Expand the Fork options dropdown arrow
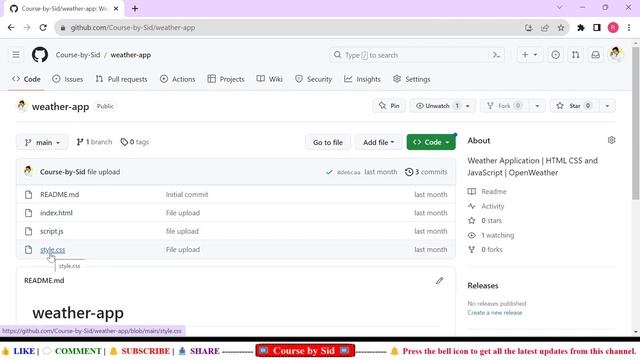 (x=537, y=106)
